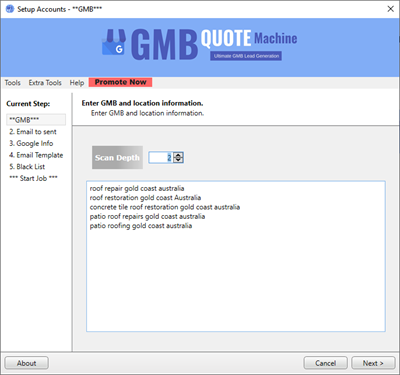Click the 'concrete tile roof restoration' keyword line
400x375 pixels.
click(x=165, y=207)
